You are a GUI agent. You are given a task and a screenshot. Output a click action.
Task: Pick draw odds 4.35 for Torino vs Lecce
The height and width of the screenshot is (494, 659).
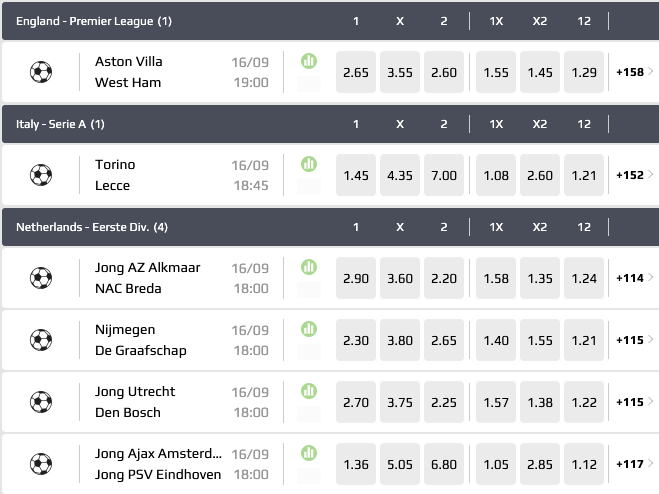(399, 175)
